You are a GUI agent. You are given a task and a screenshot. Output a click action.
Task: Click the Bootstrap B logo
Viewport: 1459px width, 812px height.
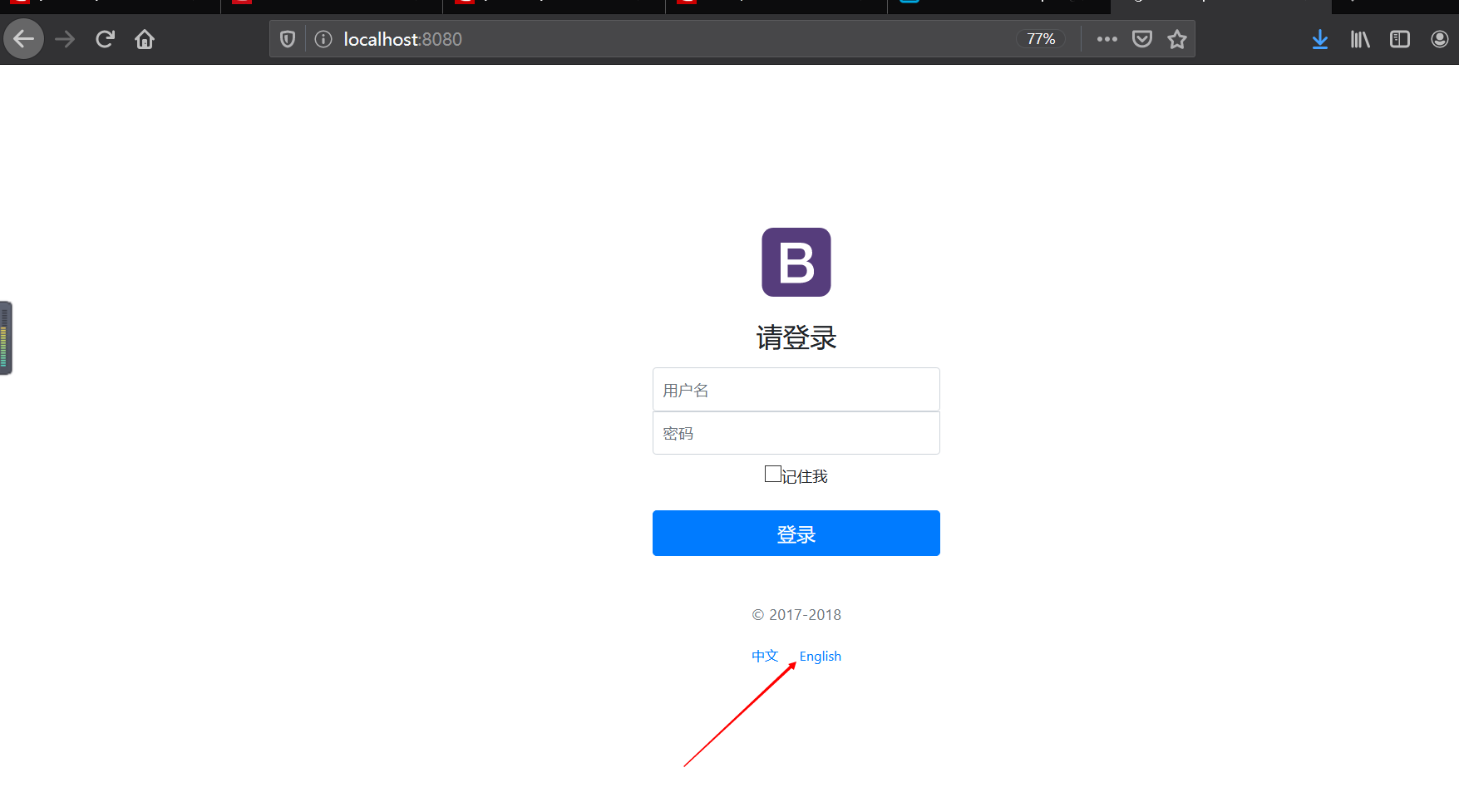(796, 262)
